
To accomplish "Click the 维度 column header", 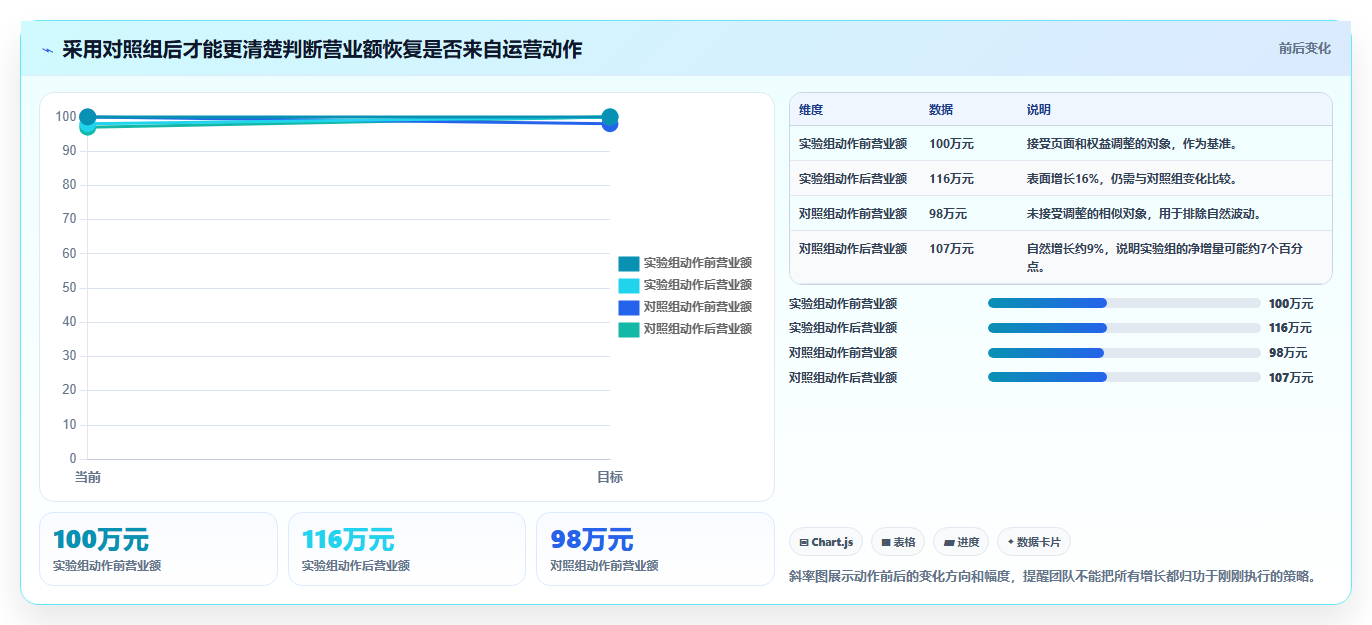I will (811, 110).
